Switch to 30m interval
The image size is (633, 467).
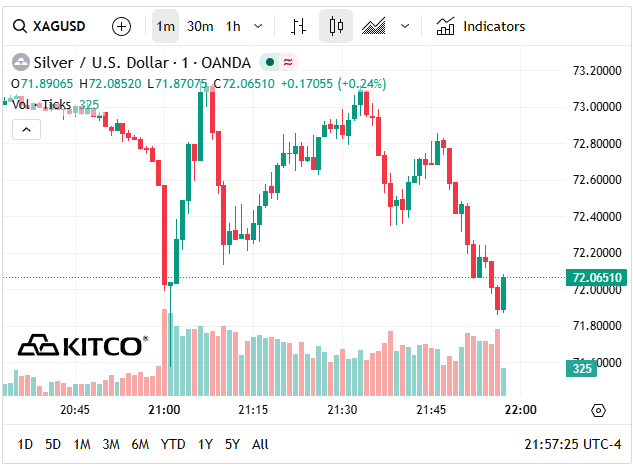point(200,26)
